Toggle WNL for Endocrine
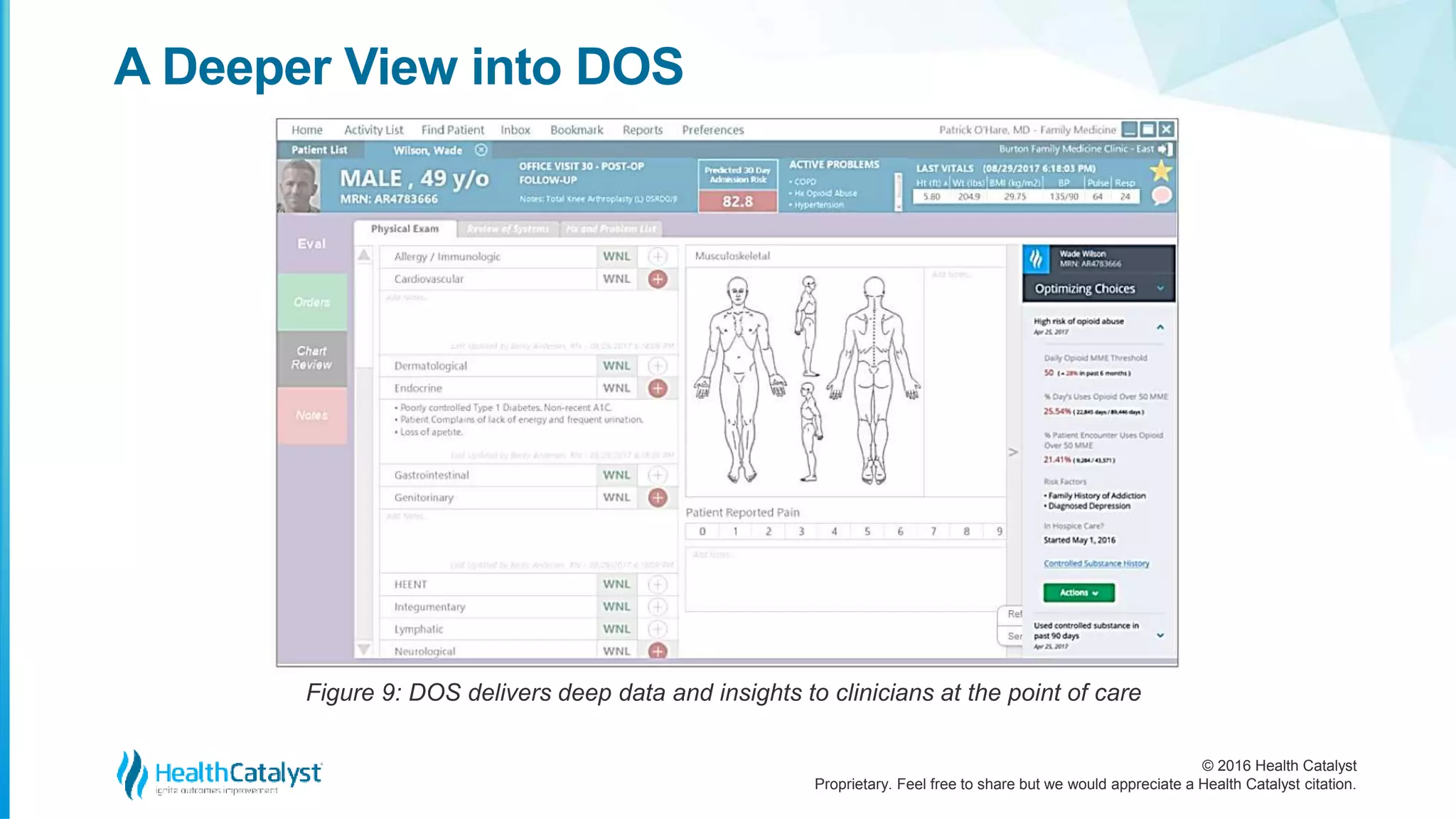The width and height of the screenshot is (1456, 819). pos(616,388)
